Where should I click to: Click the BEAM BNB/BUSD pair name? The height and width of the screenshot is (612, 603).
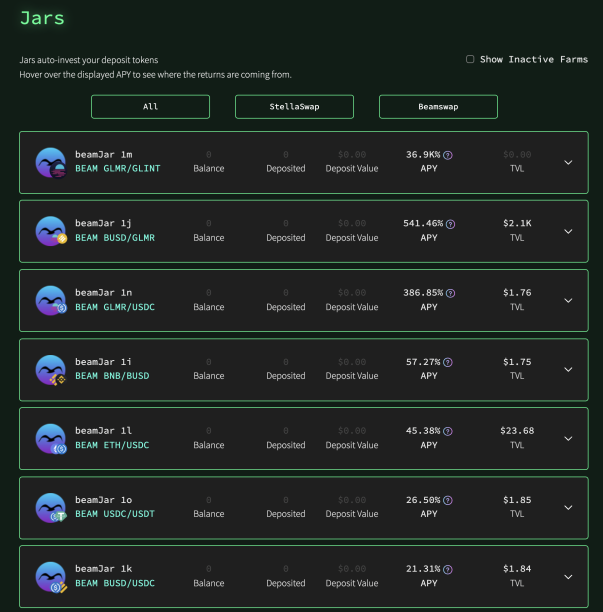112,376
